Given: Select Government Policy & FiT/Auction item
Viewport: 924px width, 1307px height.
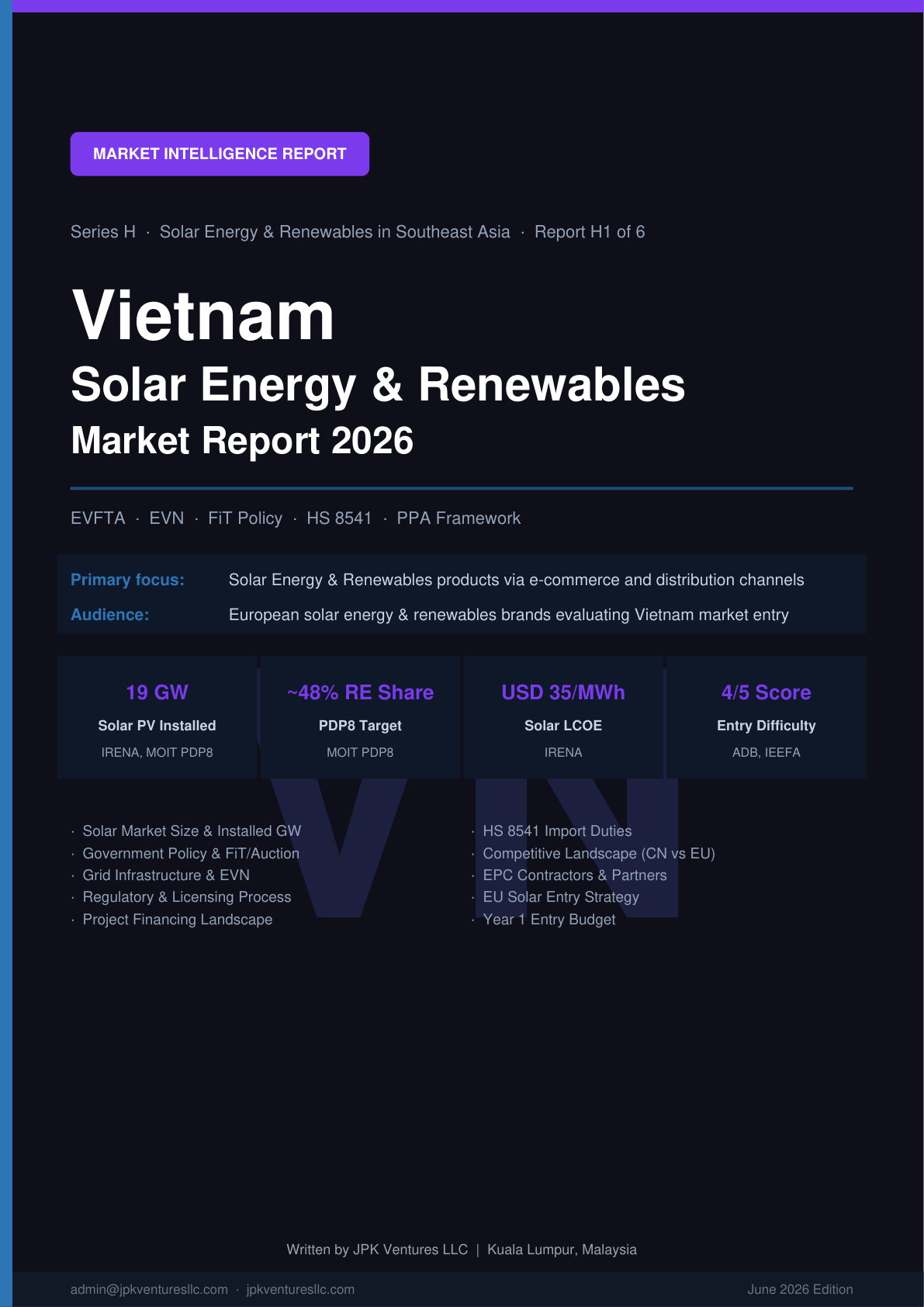Looking at the screenshot, I should 191,853.
